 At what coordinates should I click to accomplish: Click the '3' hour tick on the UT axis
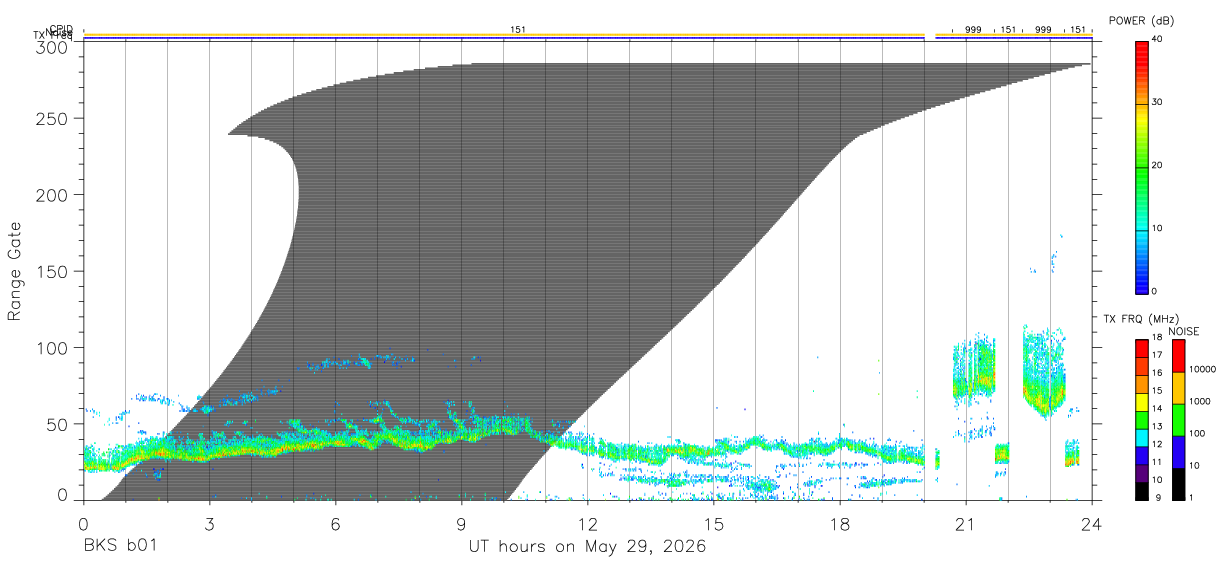[210, 524]
